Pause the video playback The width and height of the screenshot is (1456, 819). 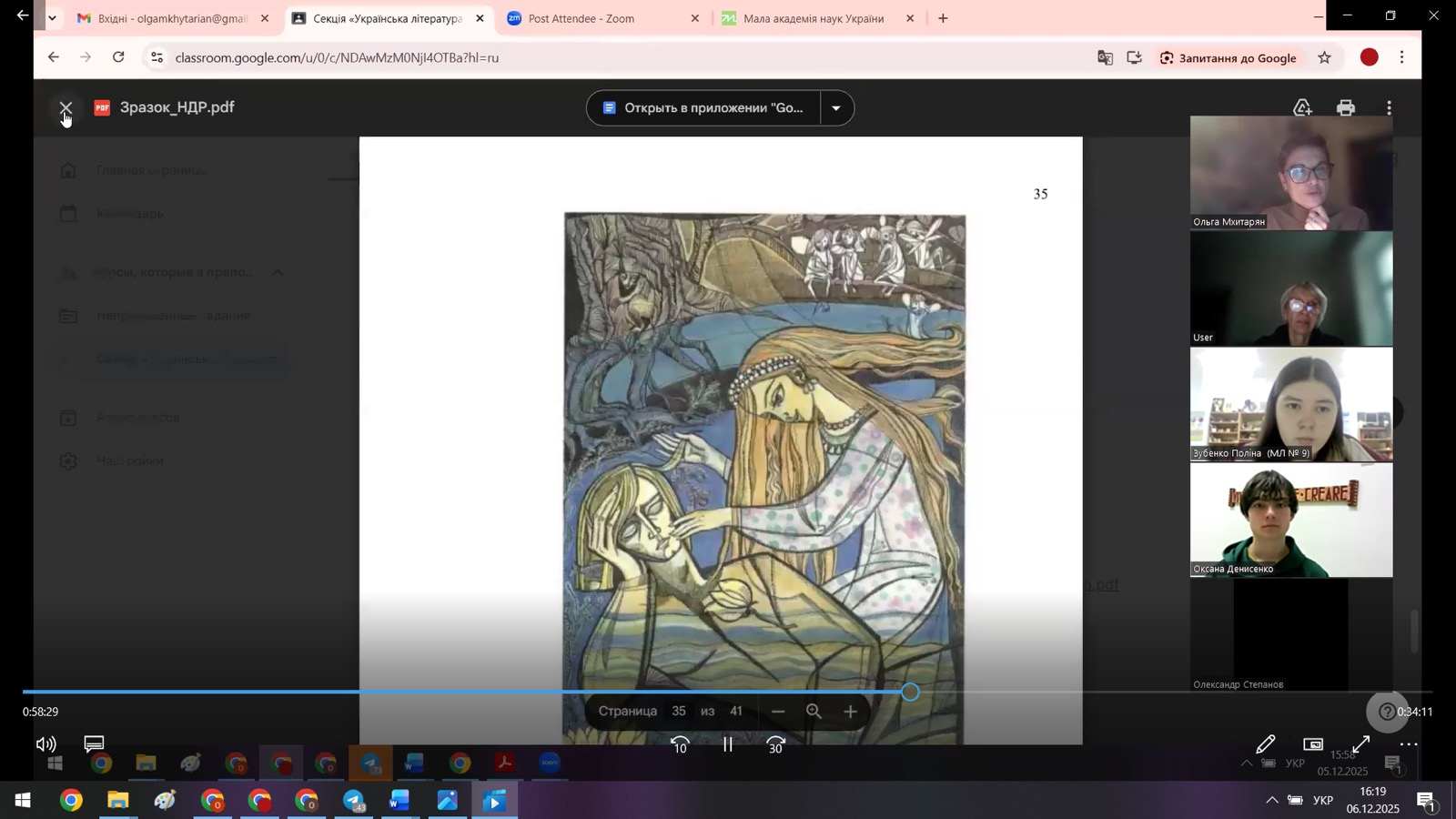click(x=727, y=745)
